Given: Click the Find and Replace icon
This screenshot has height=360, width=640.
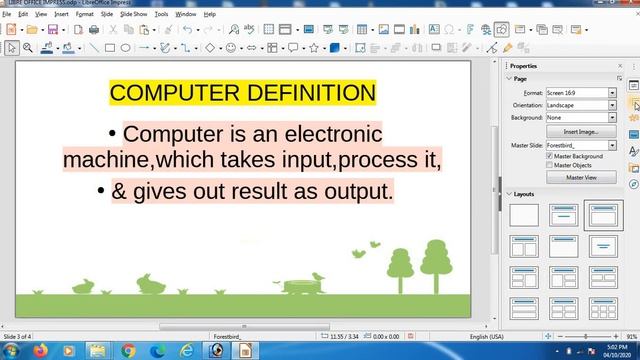Looking at the screenshot, I should tap(234, 29).
